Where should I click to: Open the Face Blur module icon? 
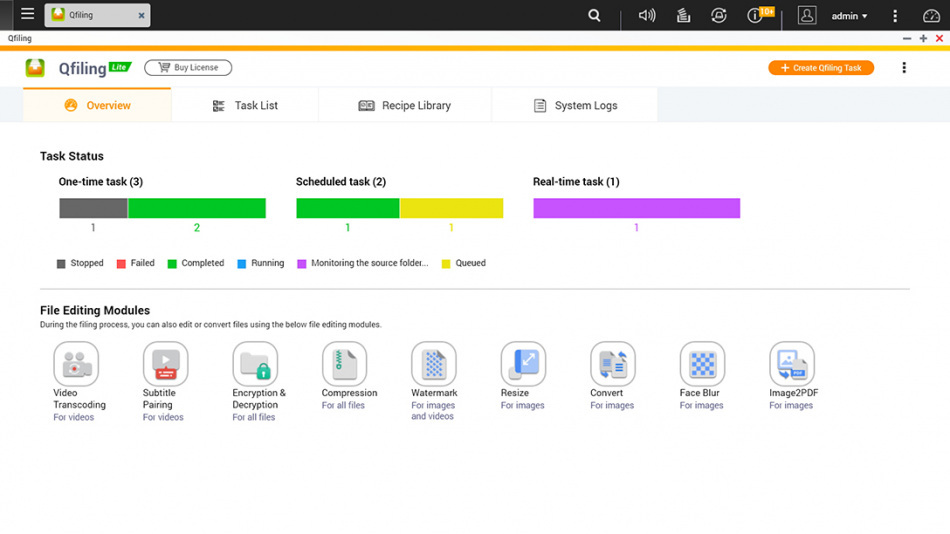point(702,363)
